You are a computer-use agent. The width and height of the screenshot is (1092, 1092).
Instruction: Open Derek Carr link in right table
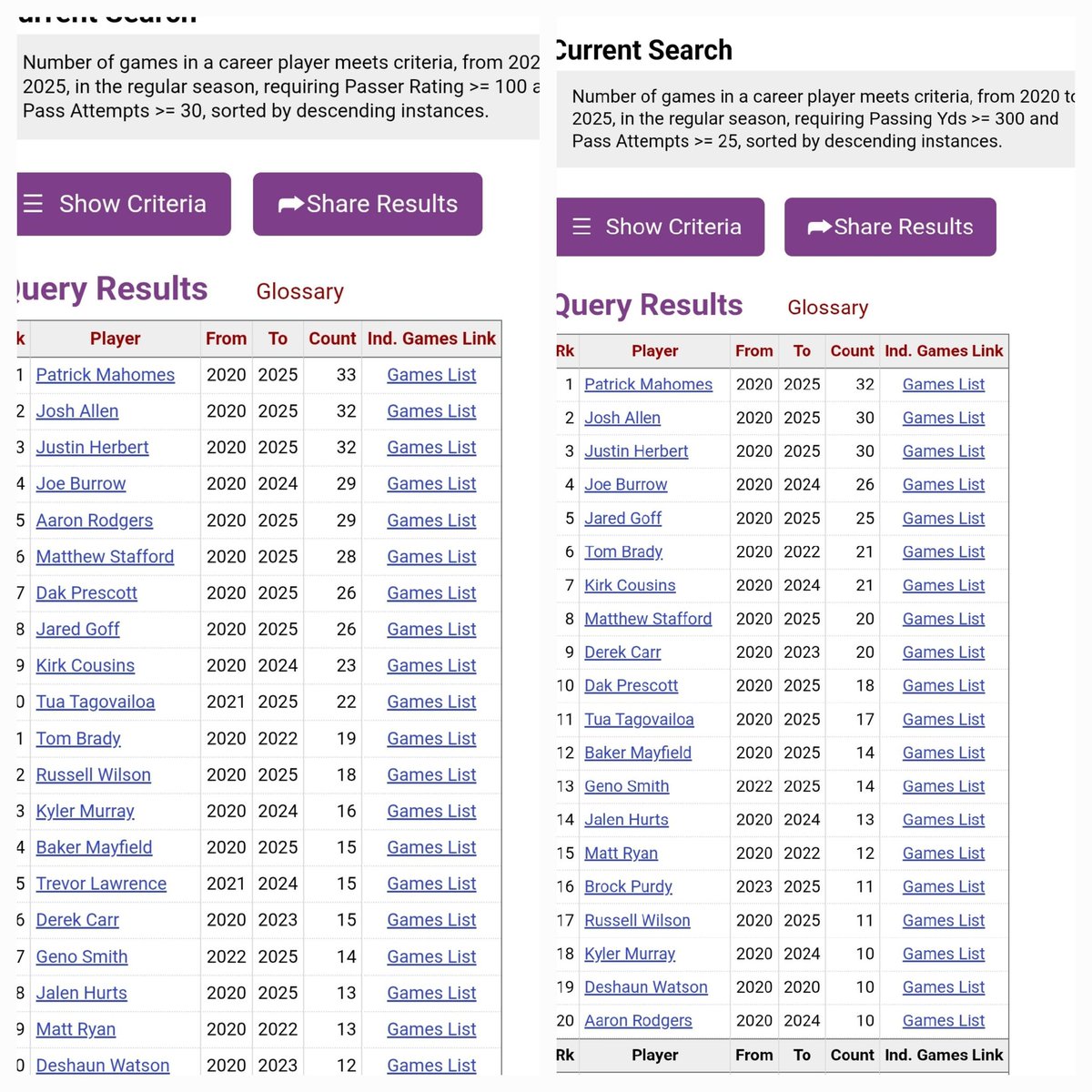coord(622,652)
